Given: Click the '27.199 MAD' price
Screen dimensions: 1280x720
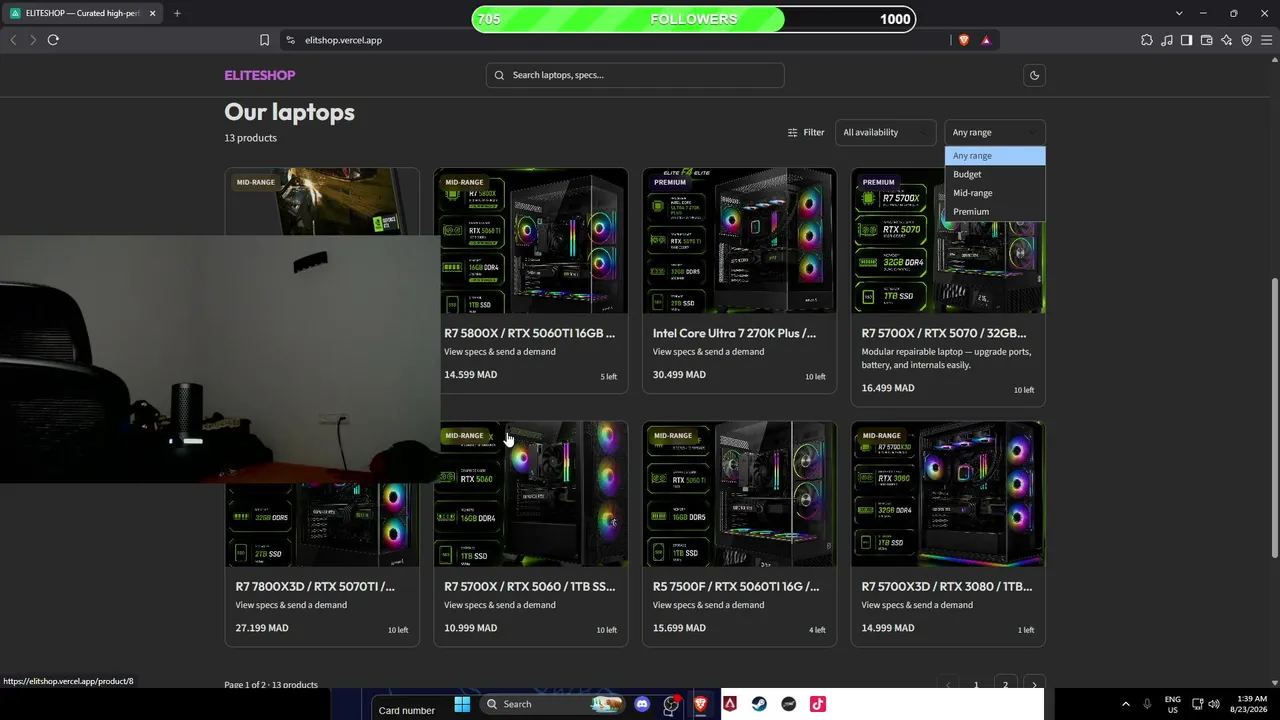Looking at the screenshot, I should [x=262, y=629].
